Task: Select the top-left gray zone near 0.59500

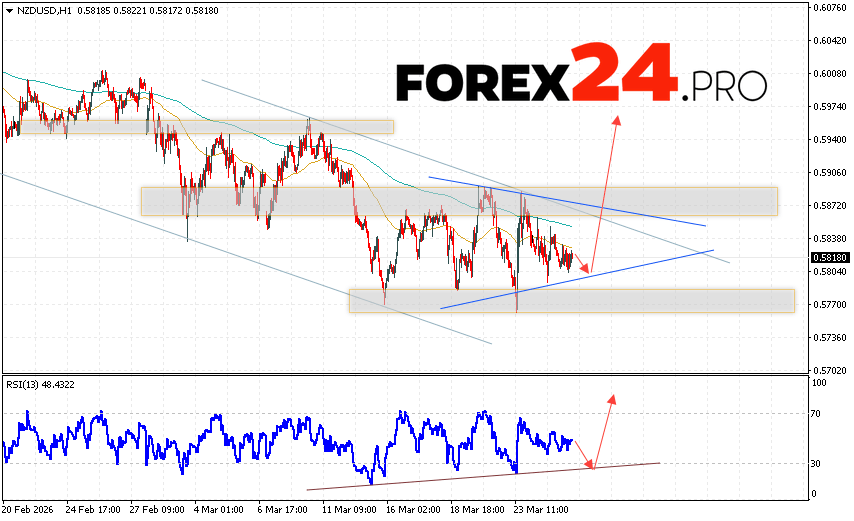Action: (x=200, y=127)
